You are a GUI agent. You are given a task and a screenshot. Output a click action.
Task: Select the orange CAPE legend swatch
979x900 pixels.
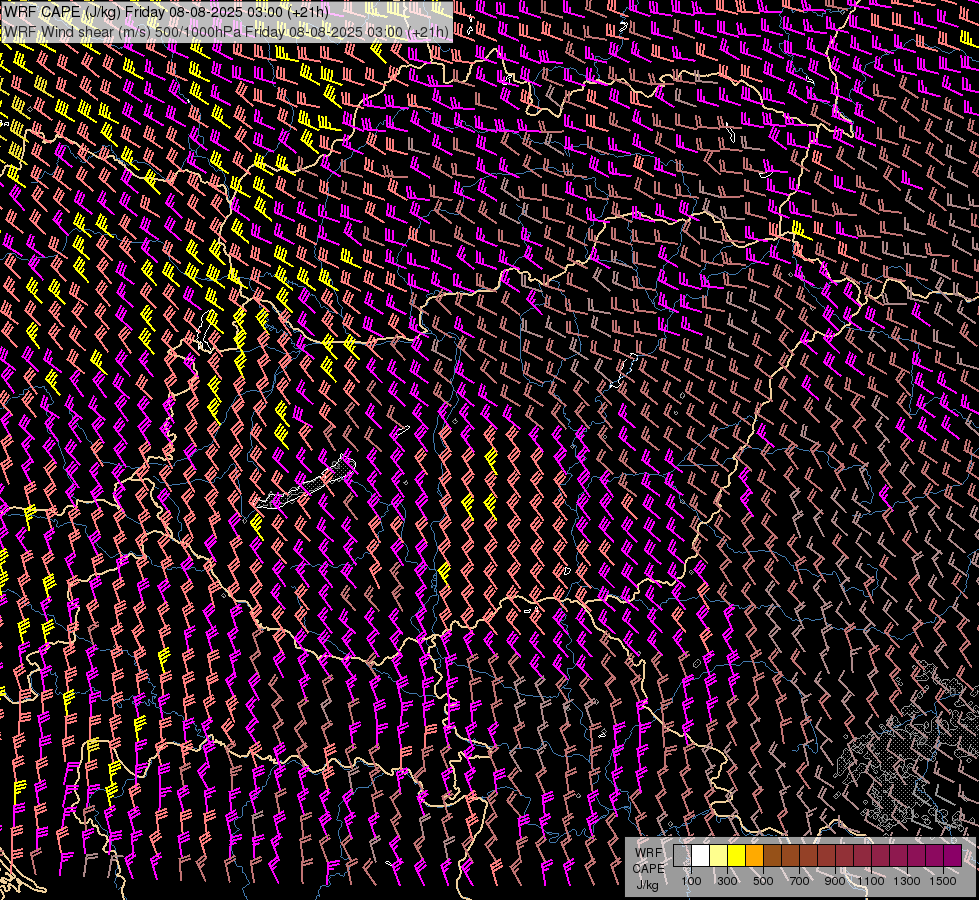click(754, 856)
